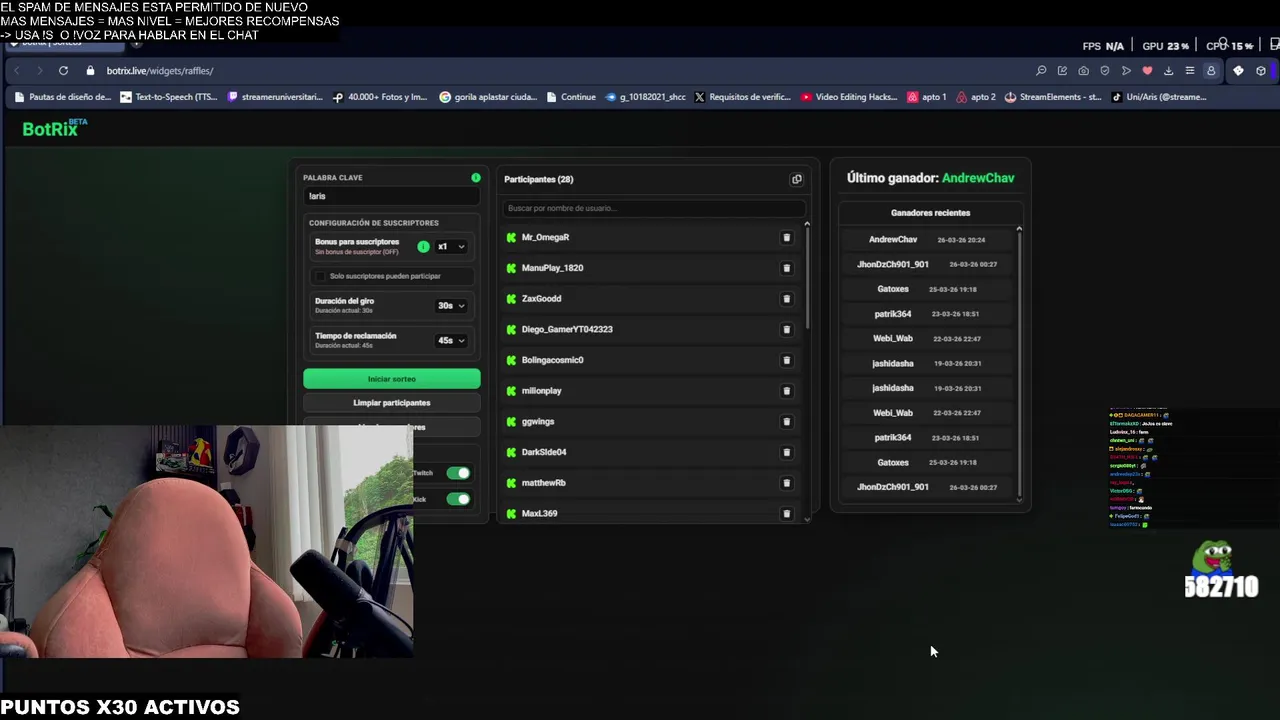1280x720 pixels.
Task: Remove MaxL369 via trash icon
Action: point(786,514)
